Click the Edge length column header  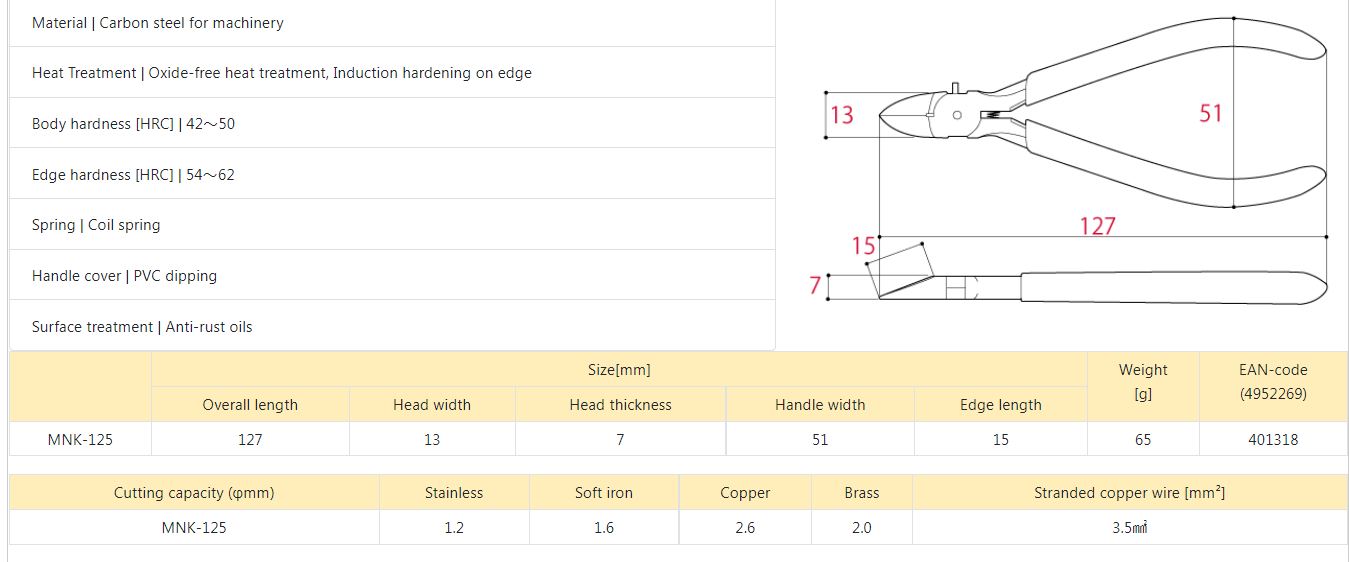[x=1001, y=405]
